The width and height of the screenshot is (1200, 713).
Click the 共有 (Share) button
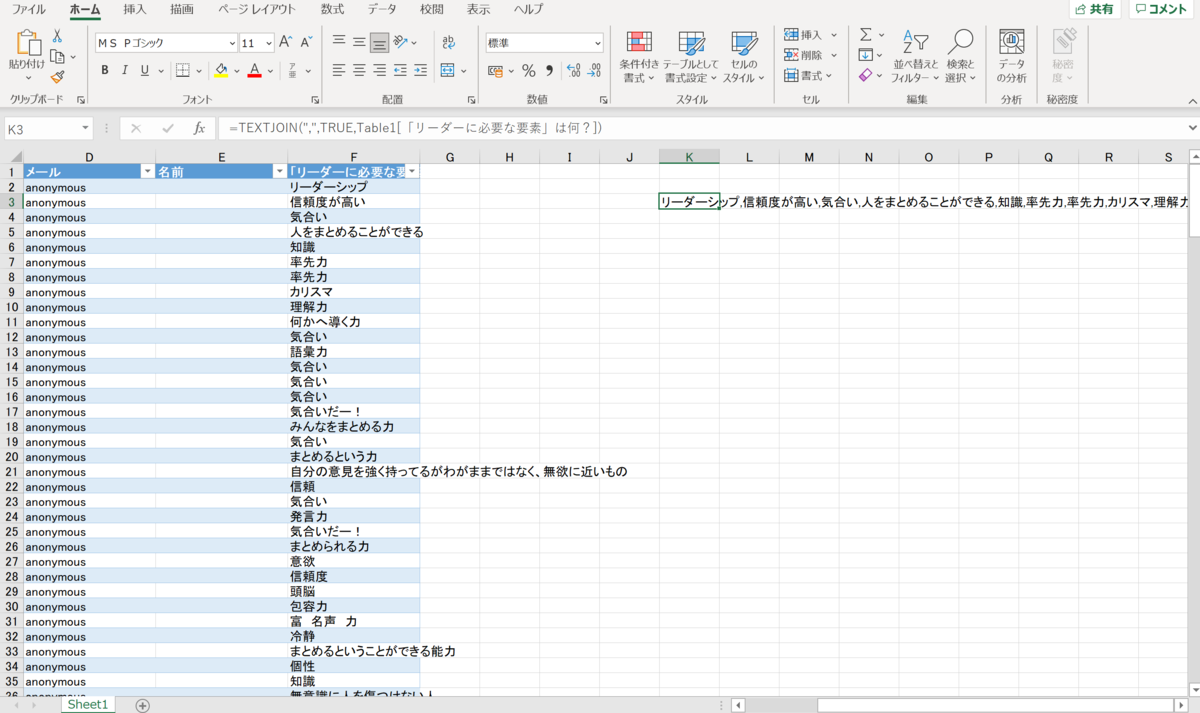click(1094, 9)
